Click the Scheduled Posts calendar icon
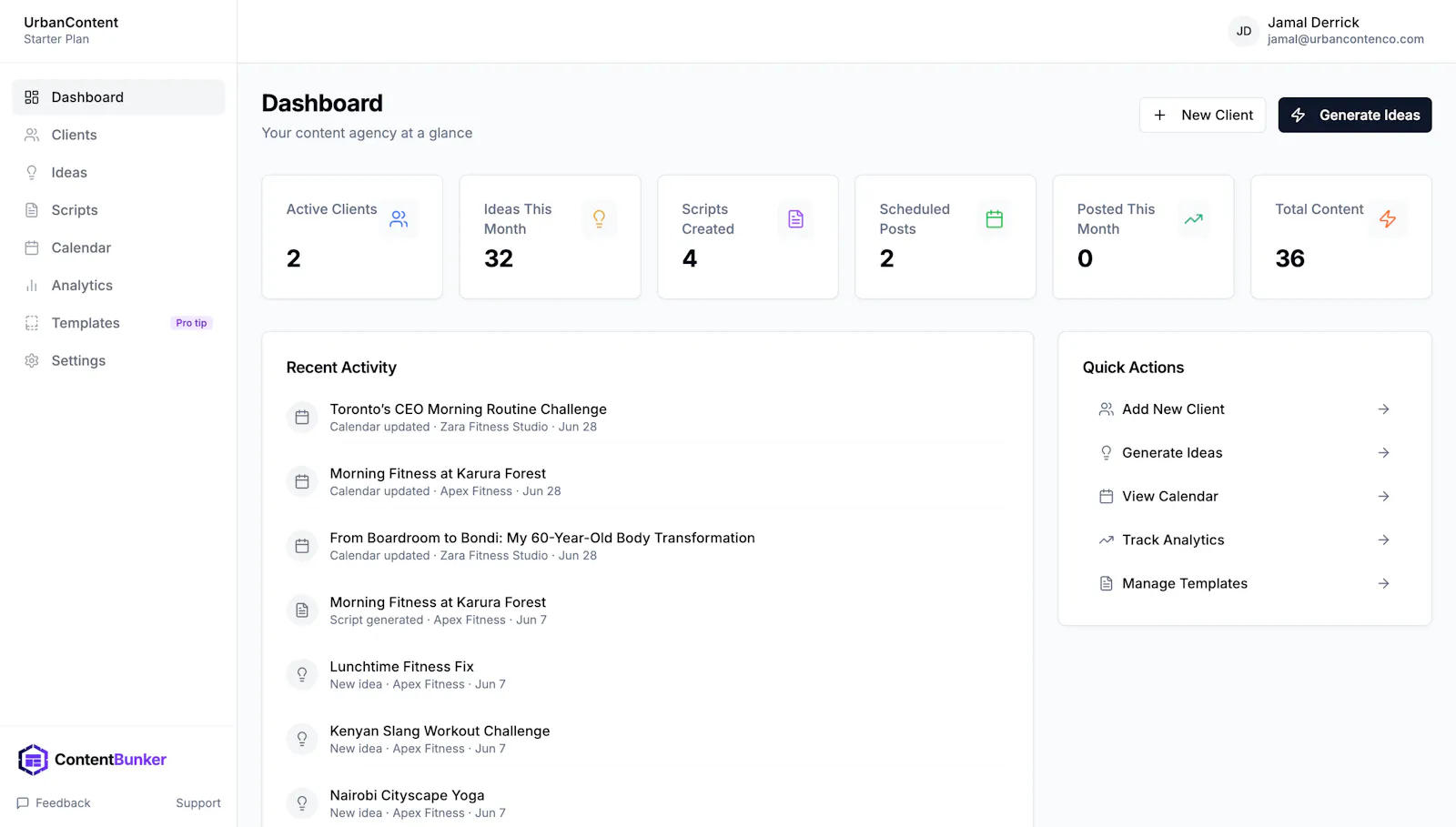 point(994,219)
